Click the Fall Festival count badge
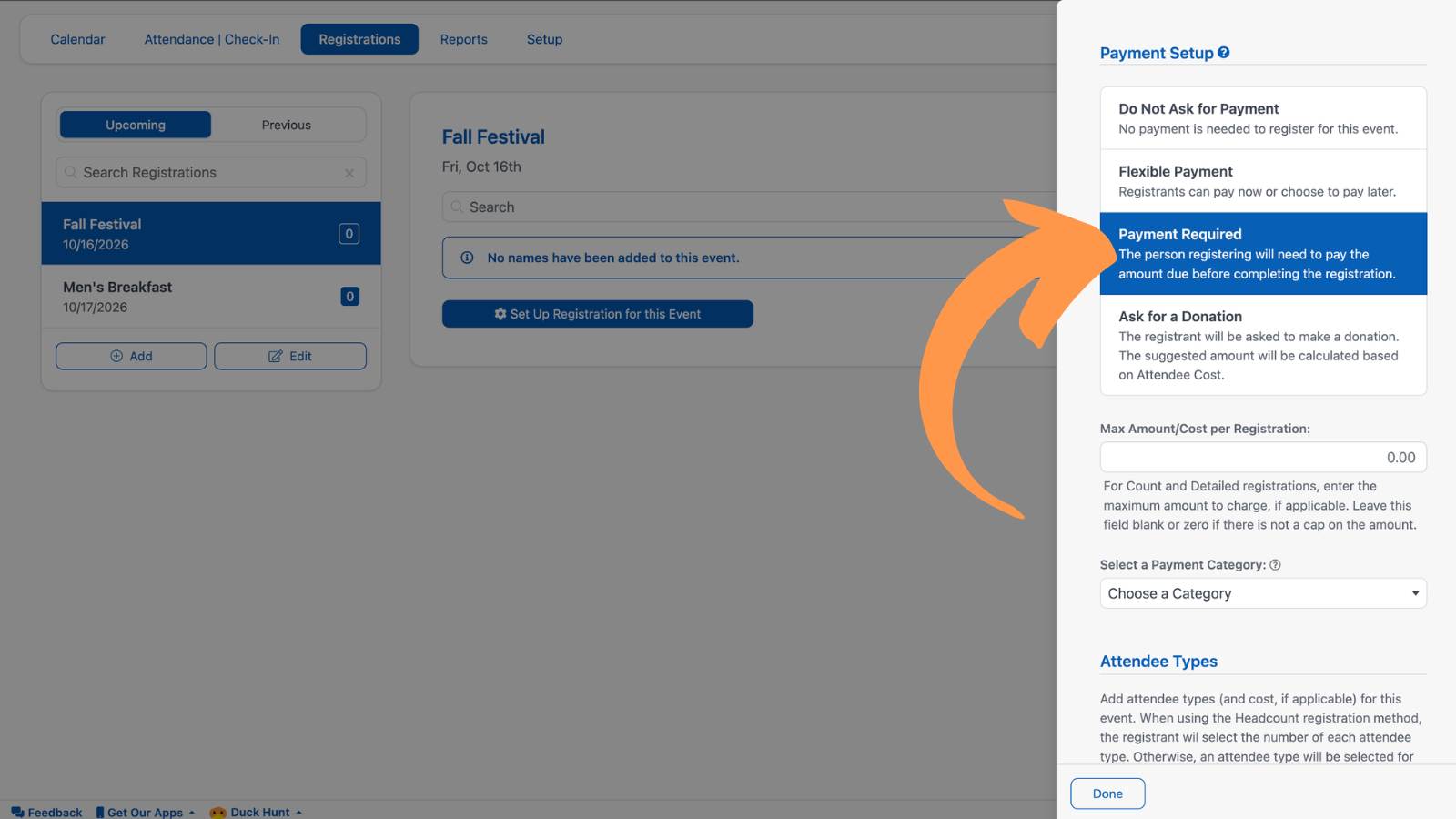 pos(349,234)
